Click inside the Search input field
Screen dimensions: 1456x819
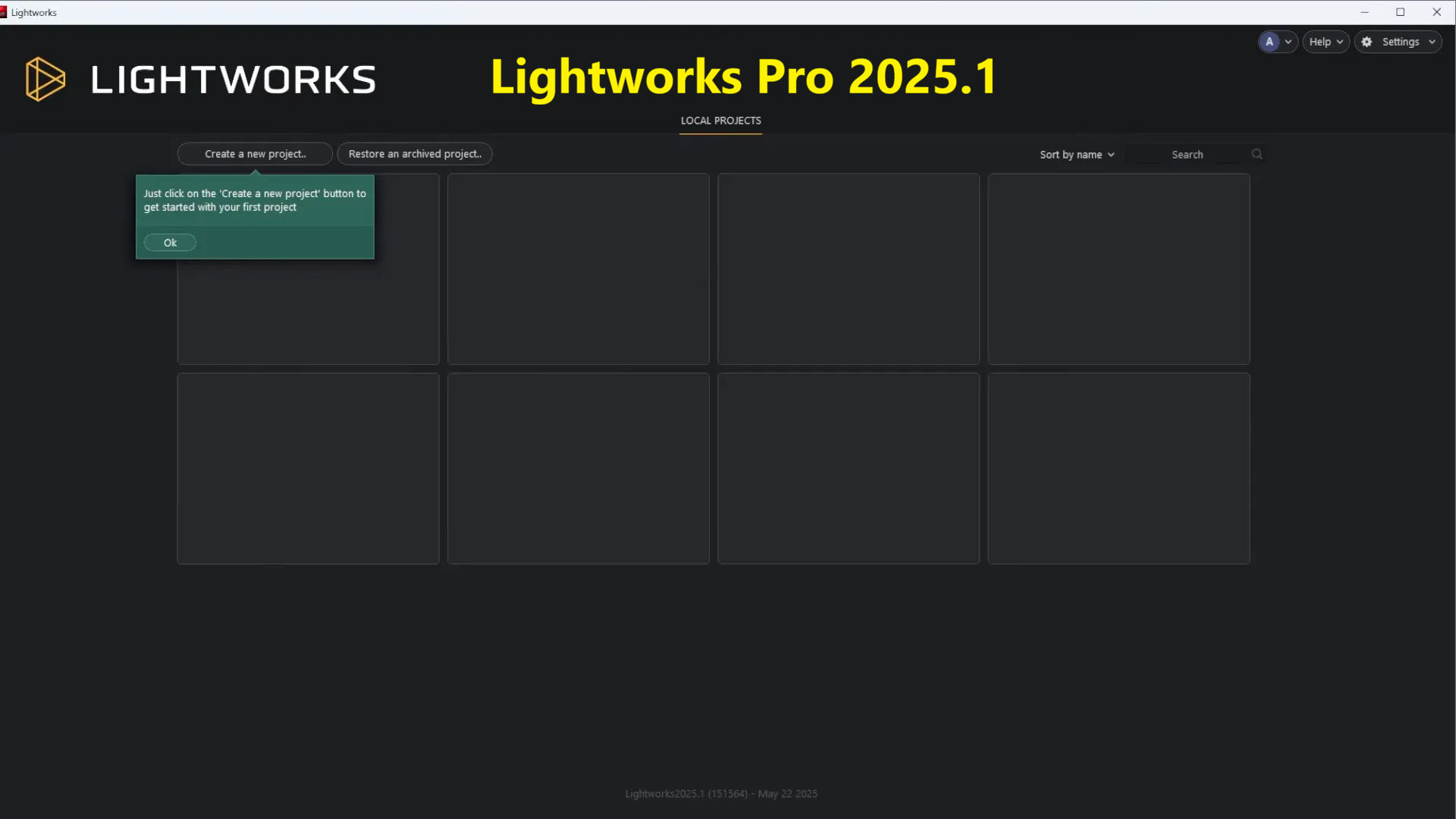coord(1187,154)
